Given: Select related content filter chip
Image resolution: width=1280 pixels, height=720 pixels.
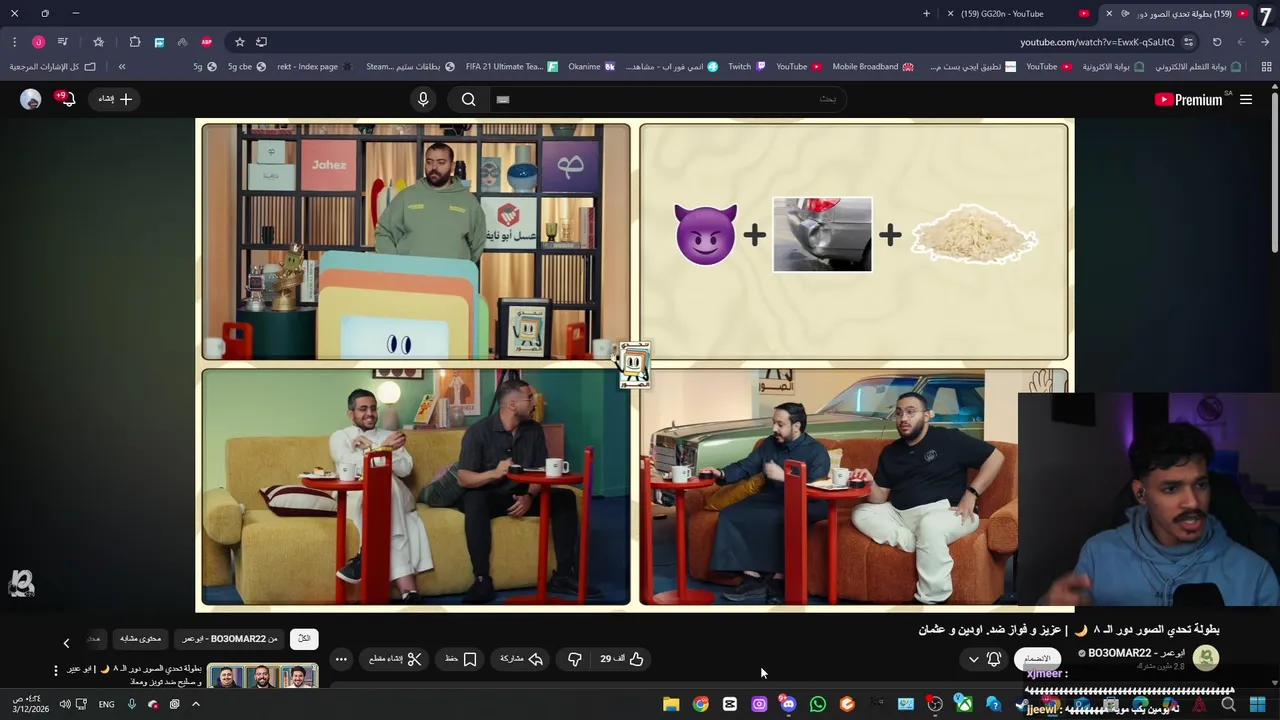Looking at the screenshot, I should (140, 639).
